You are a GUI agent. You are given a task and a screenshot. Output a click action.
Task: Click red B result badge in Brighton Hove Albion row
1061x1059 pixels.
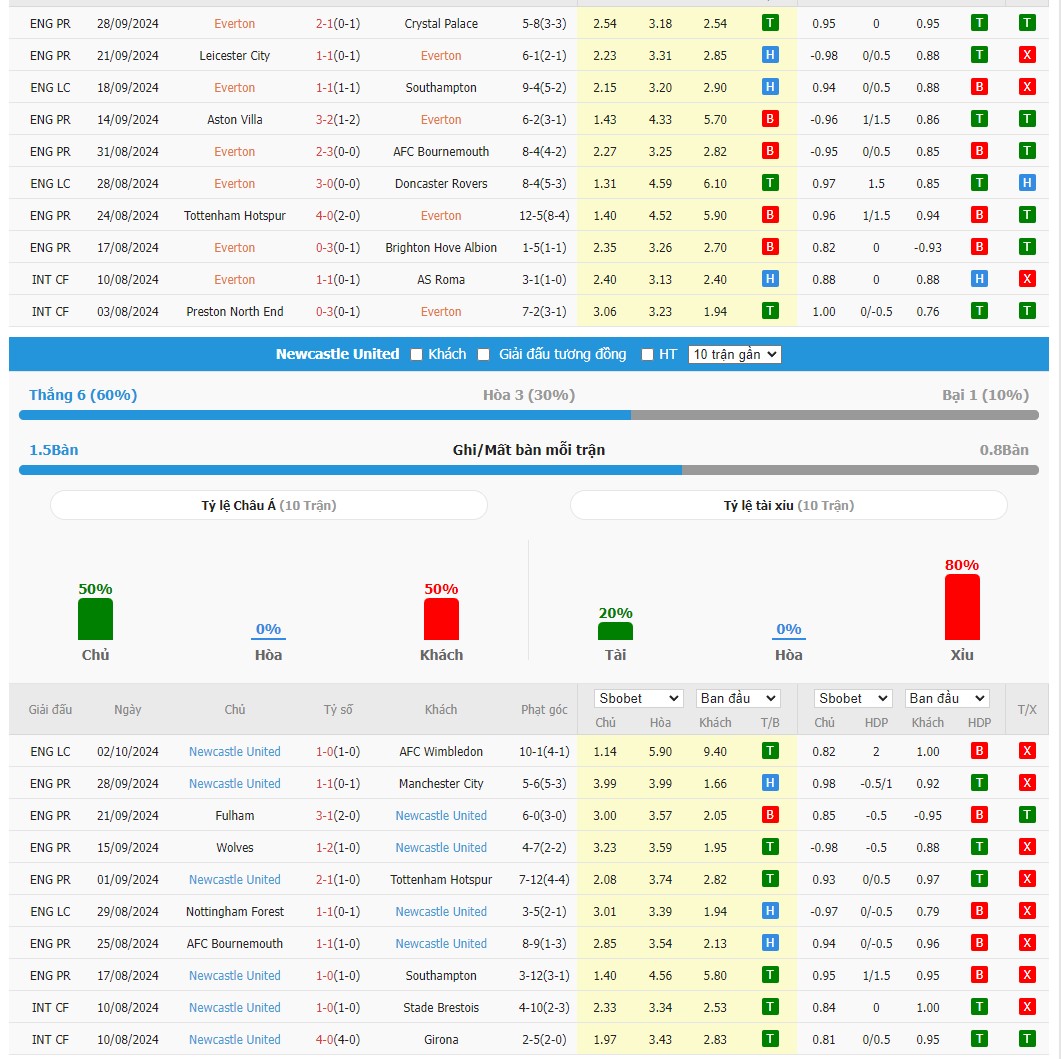point(770,247)
